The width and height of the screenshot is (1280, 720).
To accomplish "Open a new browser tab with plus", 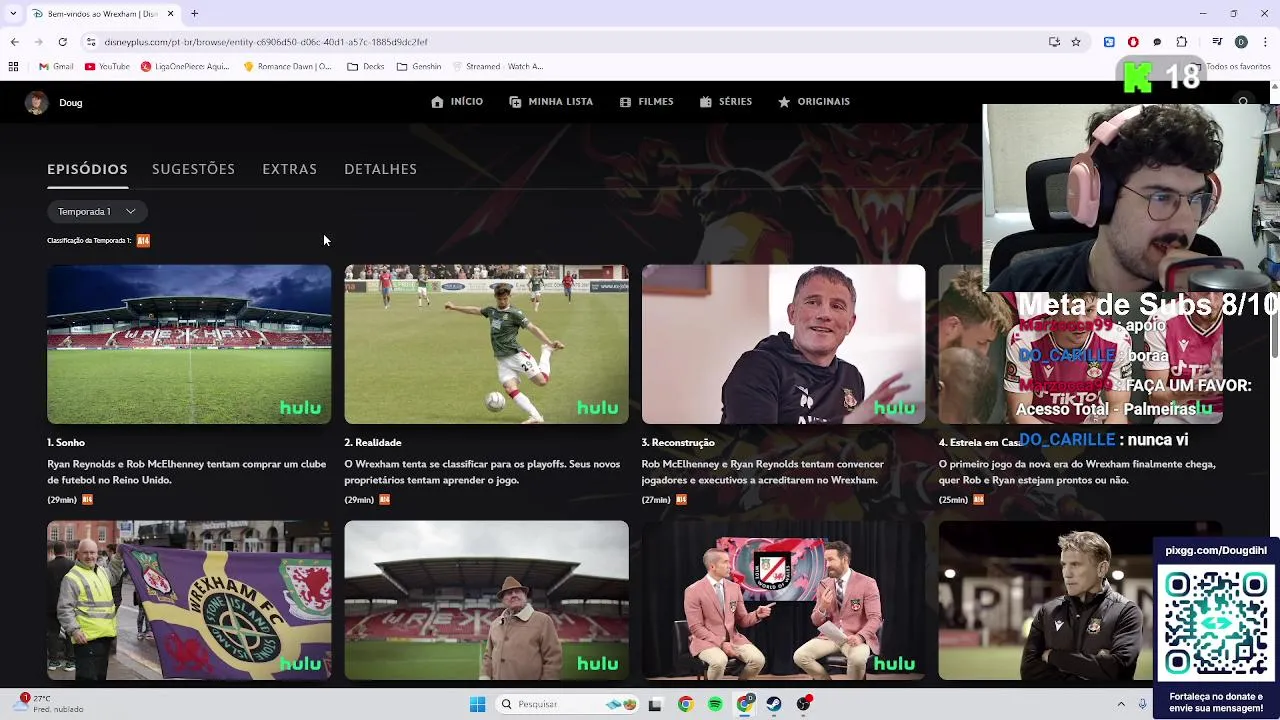I will coord(194,14).
